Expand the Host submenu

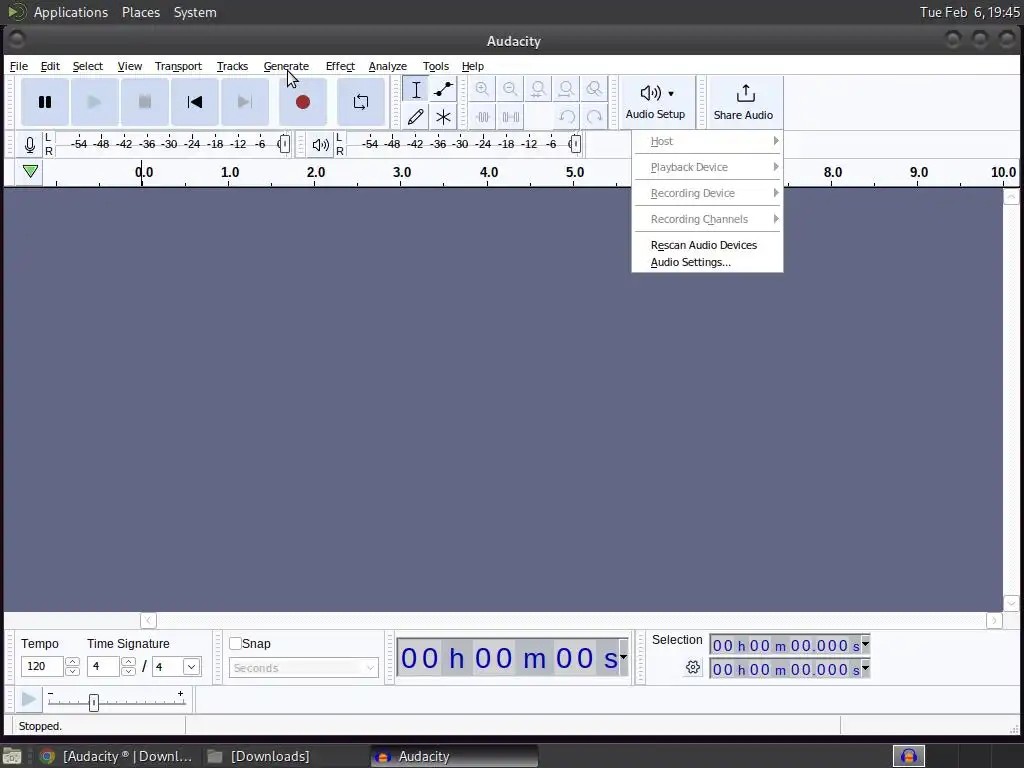coord(707,141)
